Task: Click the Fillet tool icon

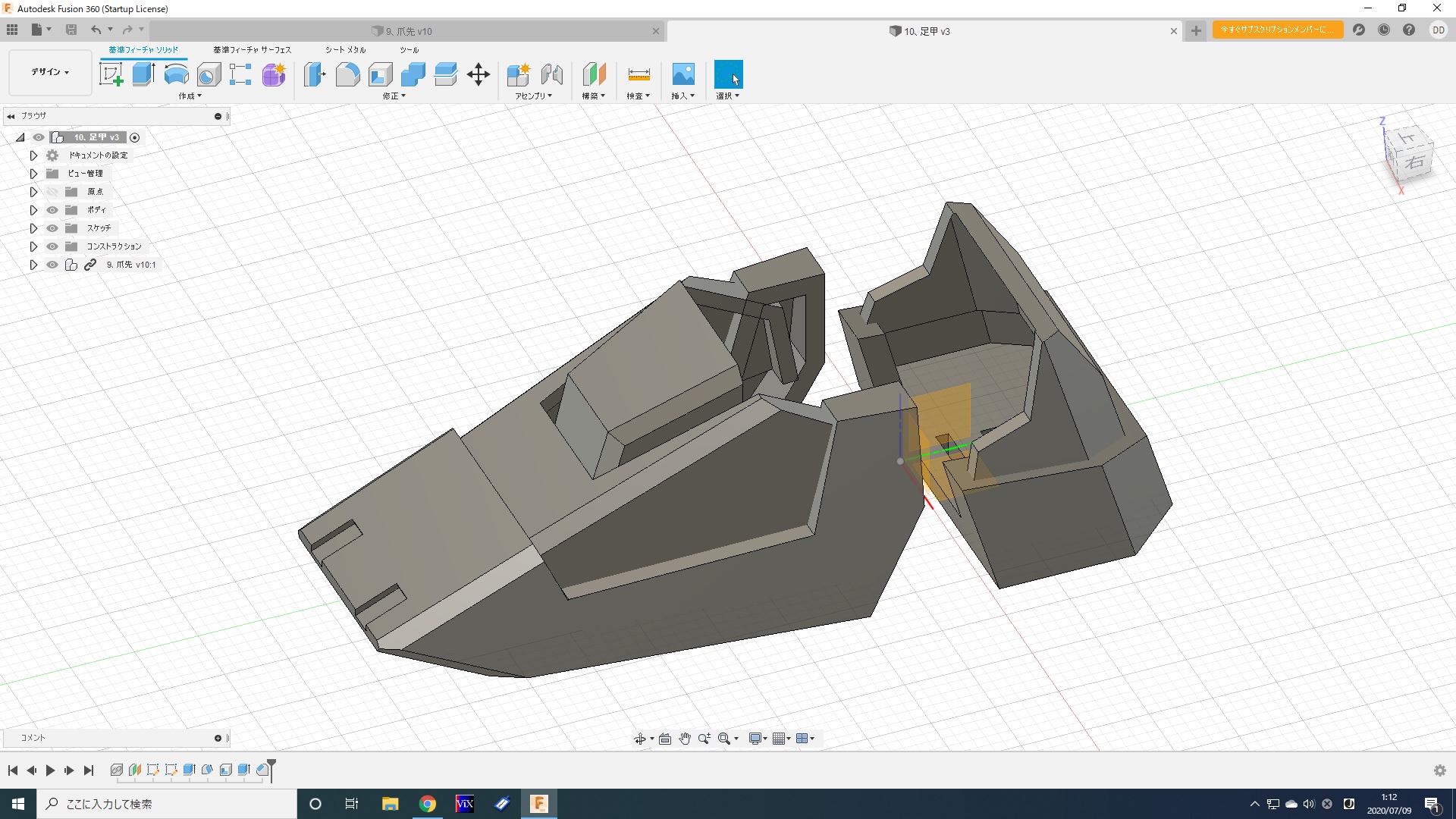Action: [x=347, y=74]
